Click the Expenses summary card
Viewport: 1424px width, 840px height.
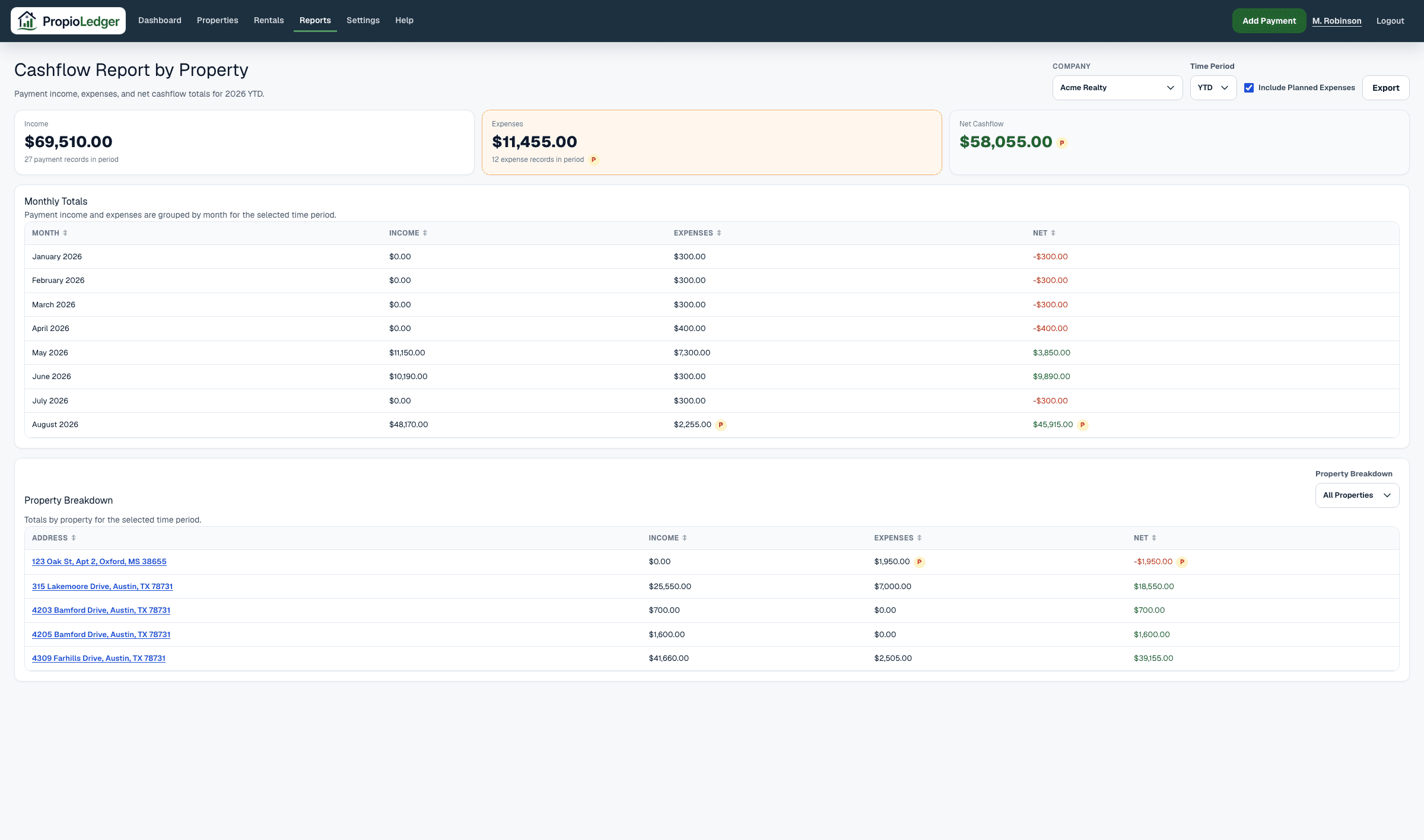(x=712, y=142)
